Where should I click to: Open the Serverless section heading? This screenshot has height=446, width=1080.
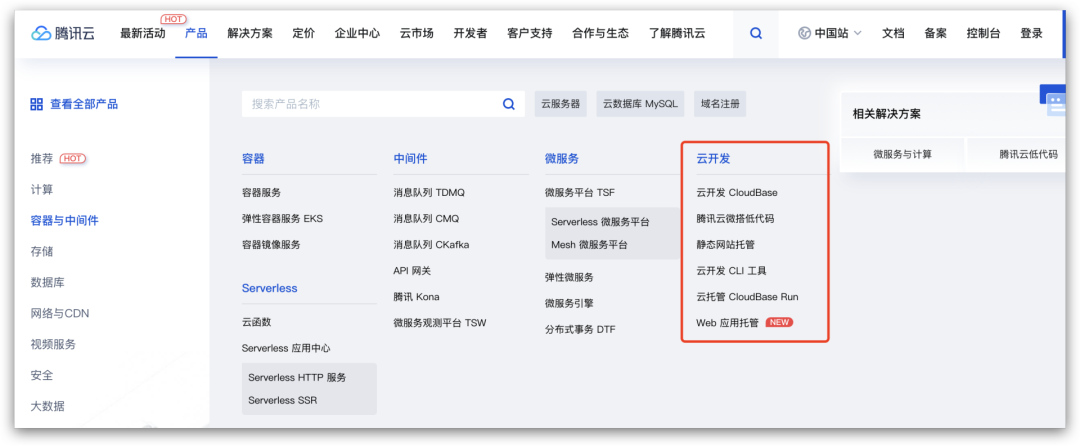tap(269, 288)
